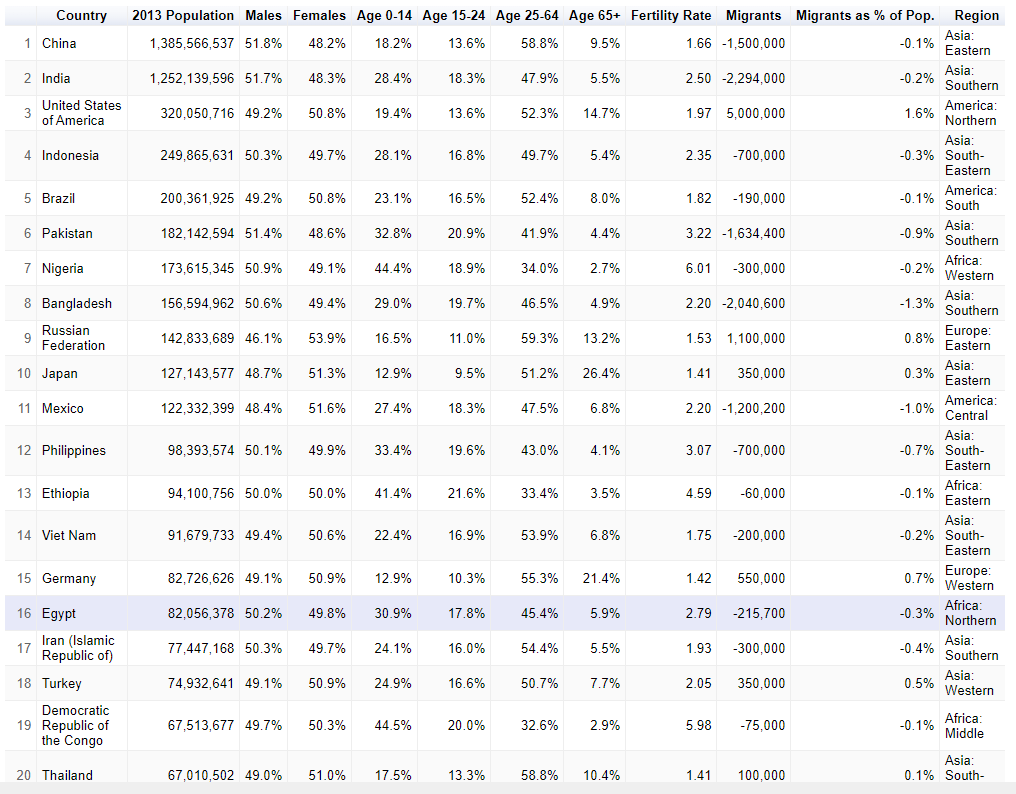
Task: Sort by the Age 0-14 column header
Action: point(384,15)
